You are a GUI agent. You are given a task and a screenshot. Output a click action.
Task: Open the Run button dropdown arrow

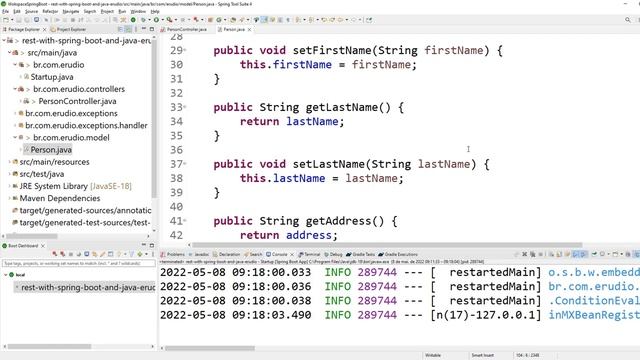point(162,20)
